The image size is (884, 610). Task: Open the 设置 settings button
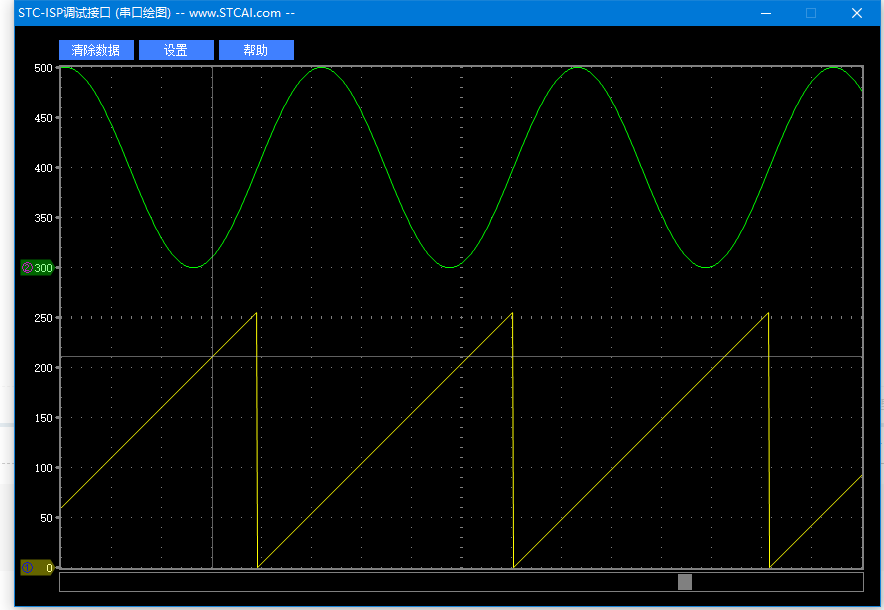[176, 50]
